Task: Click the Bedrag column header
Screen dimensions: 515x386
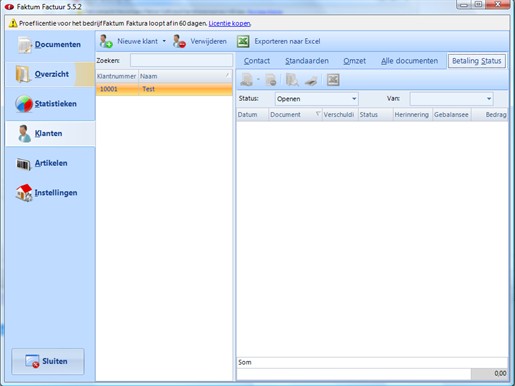Action: pos(490,115)
